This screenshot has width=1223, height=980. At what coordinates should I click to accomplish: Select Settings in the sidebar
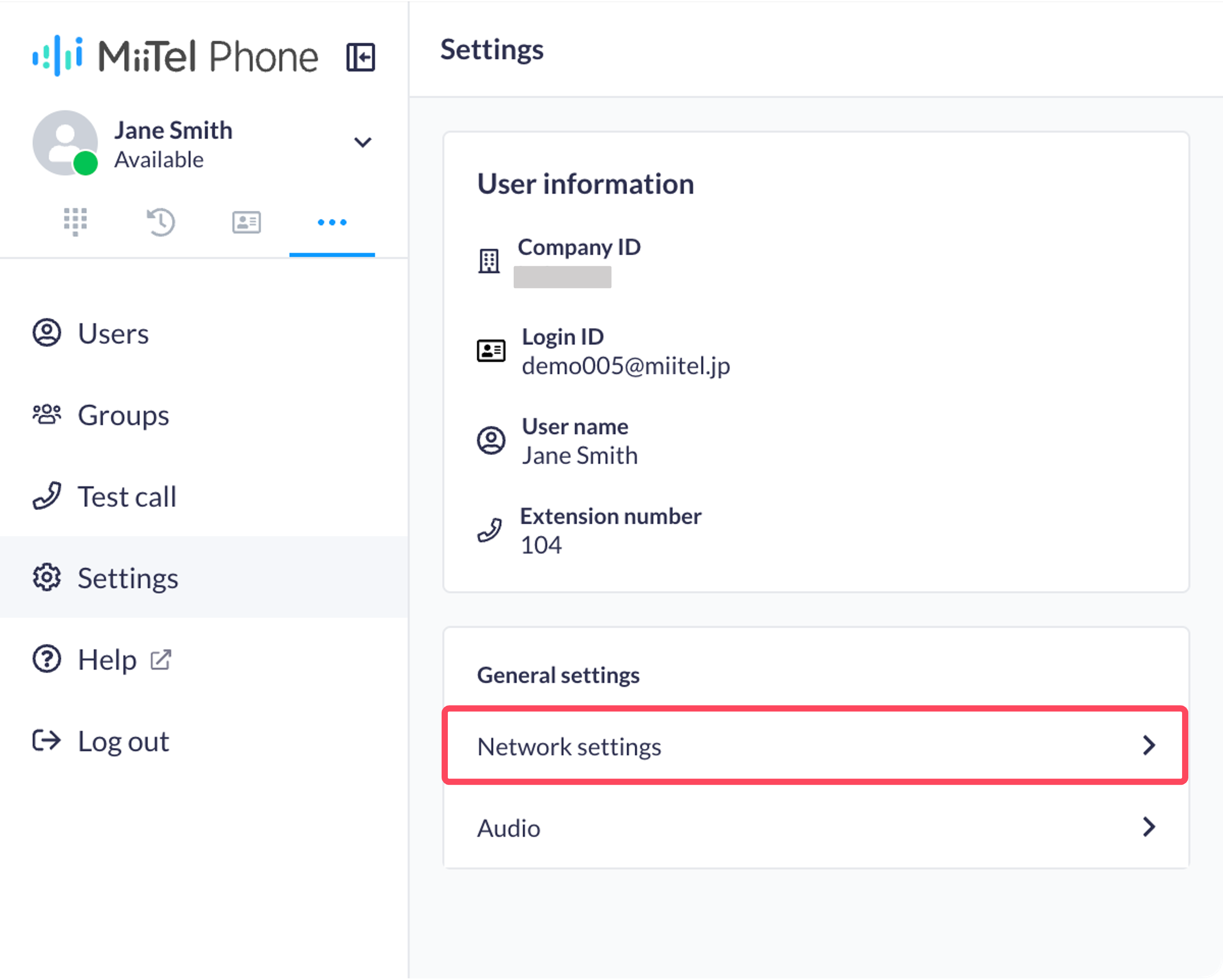pos(204,578)
